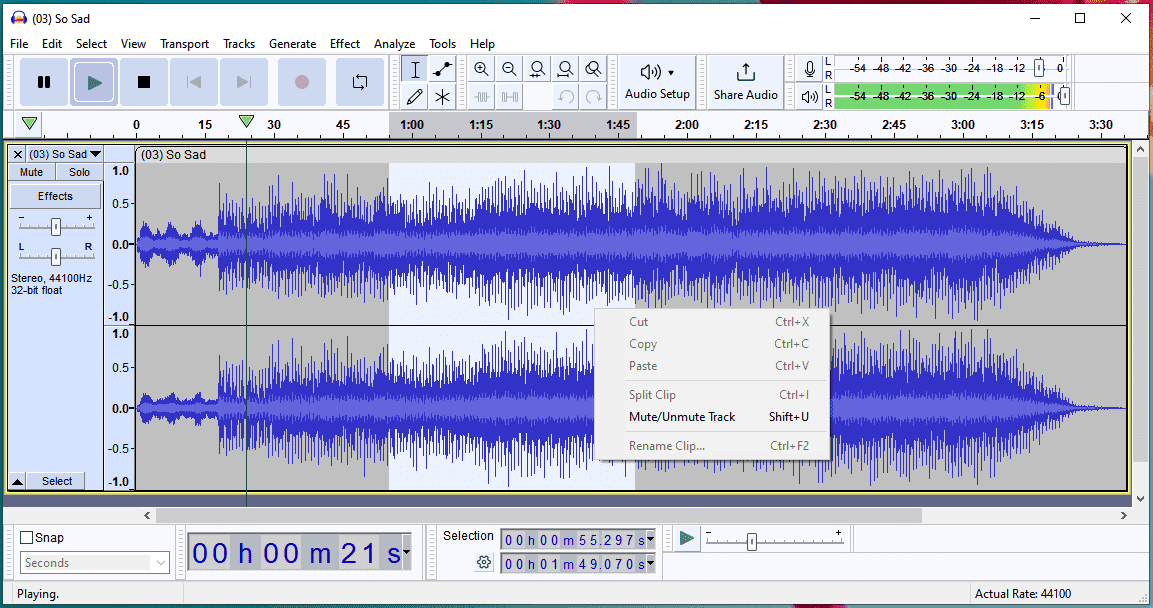Pause playback with the Pause button
Screen dimensions: 1153x608
click(44, 82)
